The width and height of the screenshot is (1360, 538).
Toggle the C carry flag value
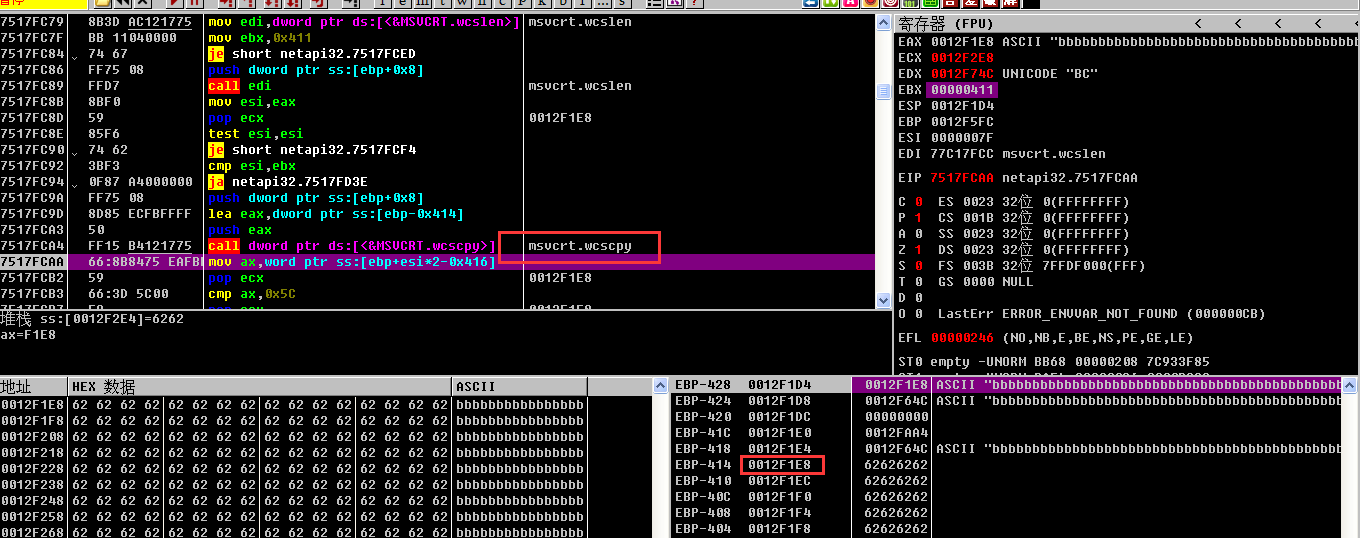[918, 202]
